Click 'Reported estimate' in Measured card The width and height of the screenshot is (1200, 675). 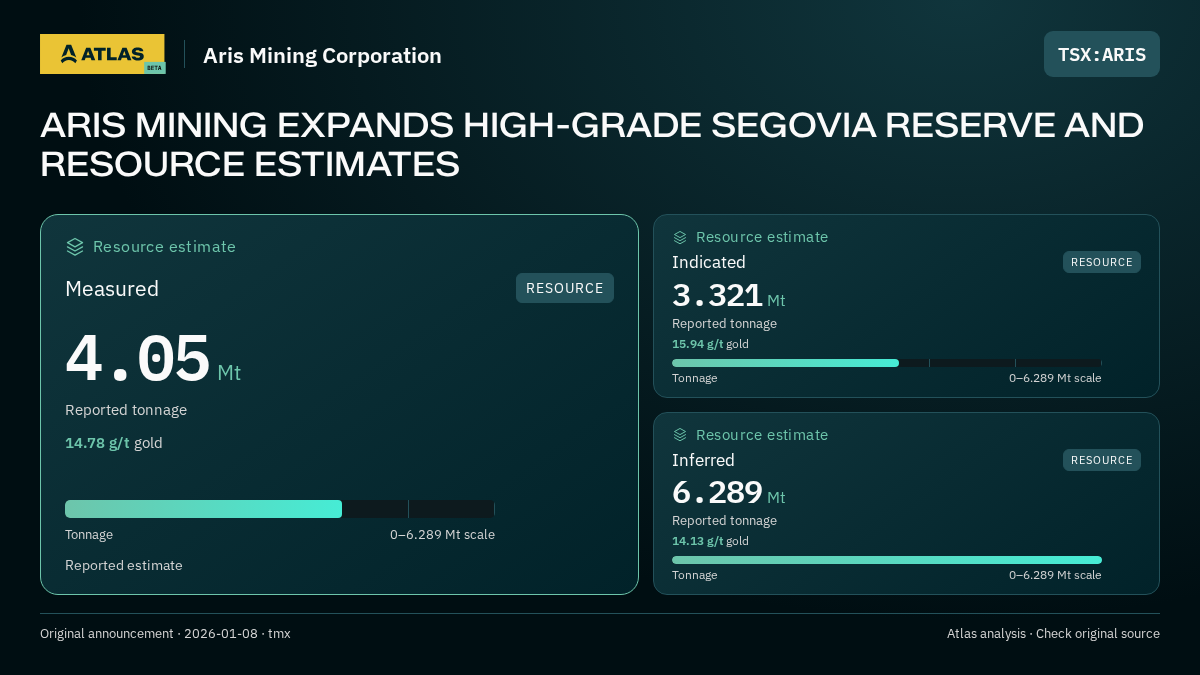click(124, 565)
